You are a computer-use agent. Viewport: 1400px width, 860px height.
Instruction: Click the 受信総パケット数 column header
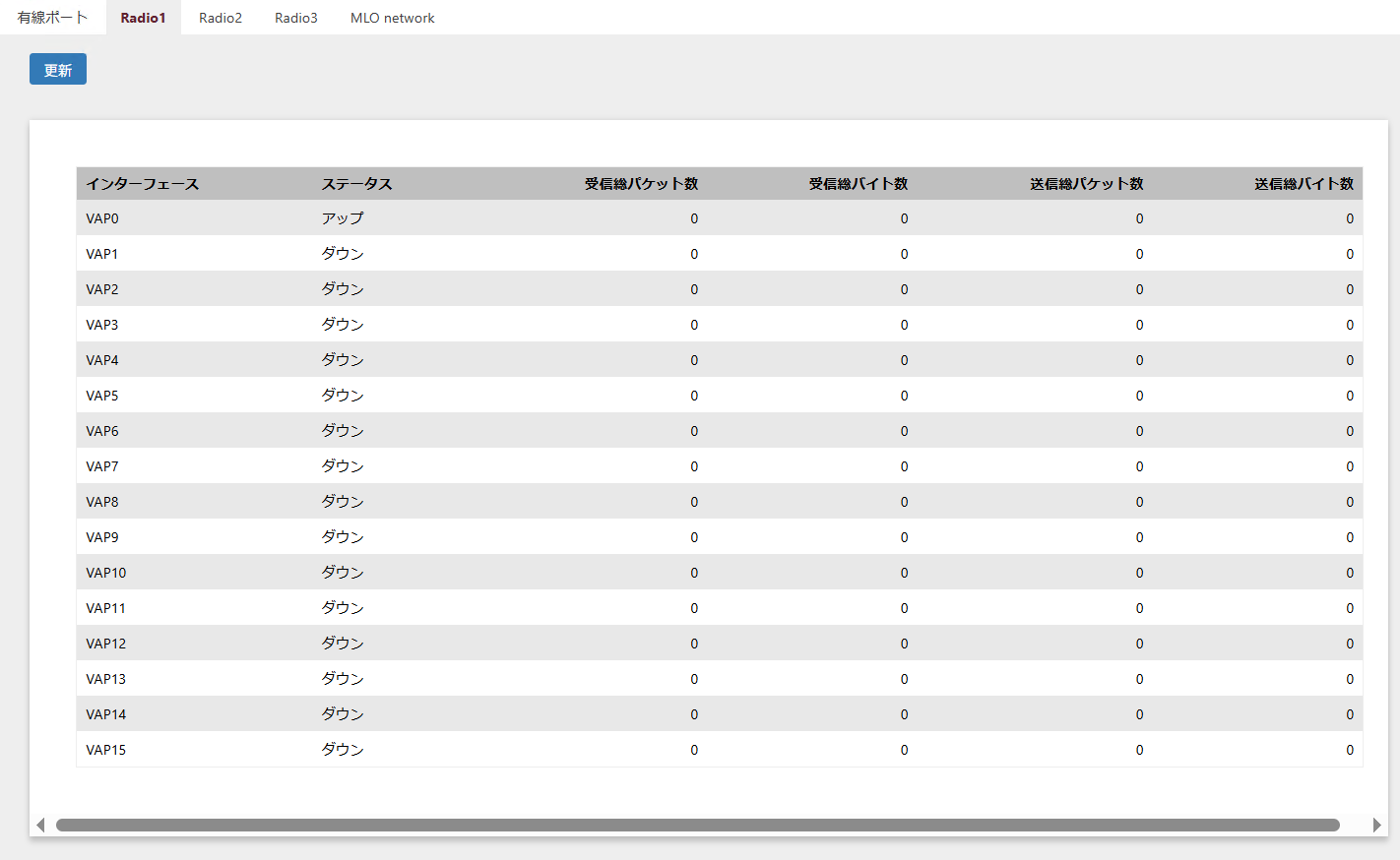coord(641,184)
